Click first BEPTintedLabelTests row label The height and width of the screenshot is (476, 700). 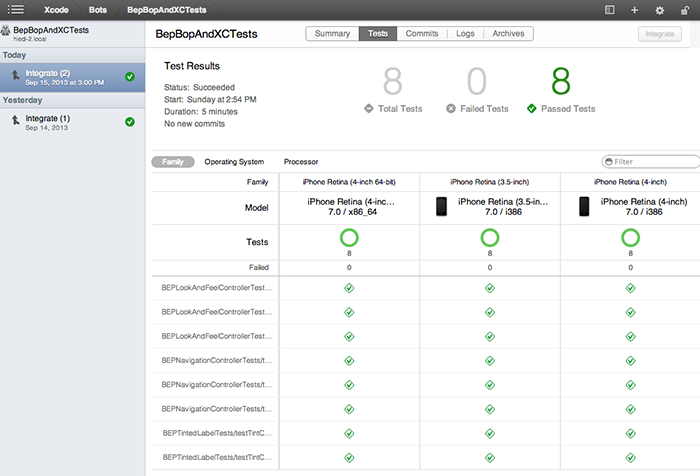217,433
